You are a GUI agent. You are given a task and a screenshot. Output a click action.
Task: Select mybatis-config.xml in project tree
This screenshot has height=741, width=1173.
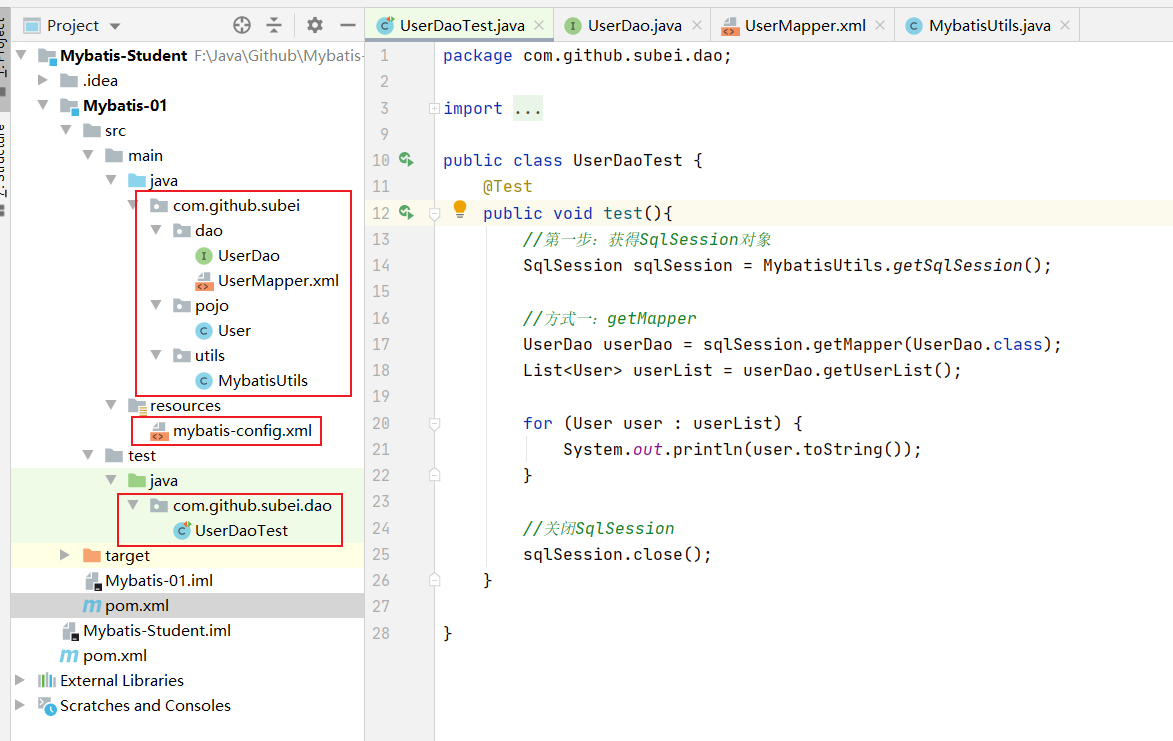point(242,431)
